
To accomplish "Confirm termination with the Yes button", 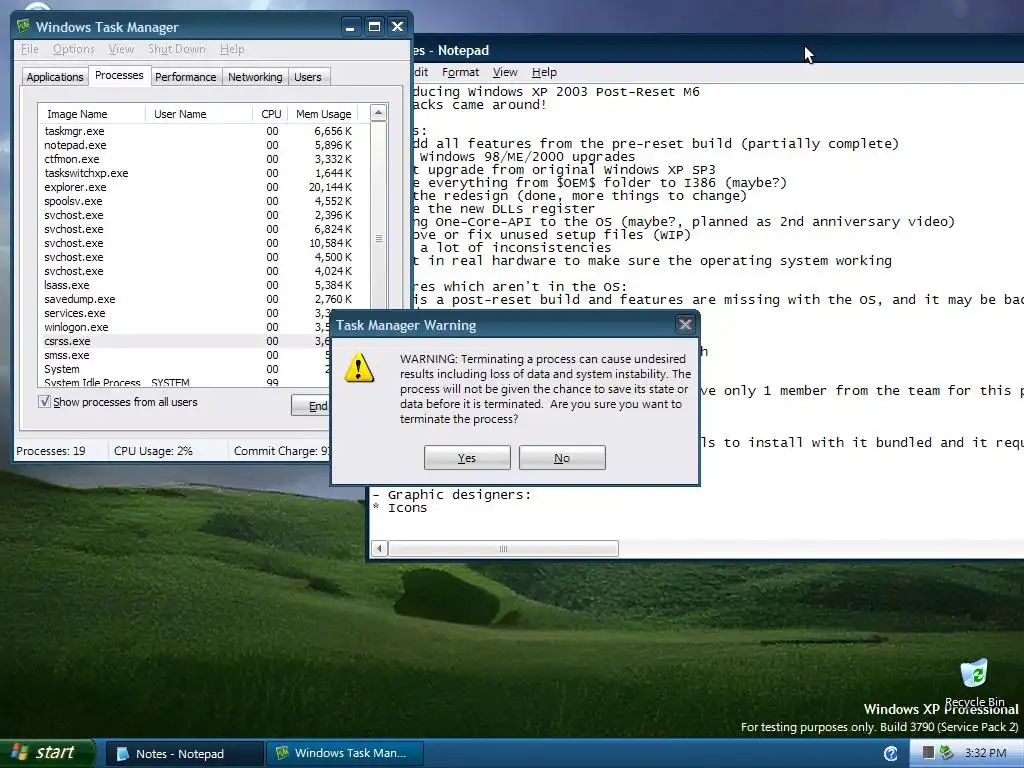I will [x=467, y=458].
